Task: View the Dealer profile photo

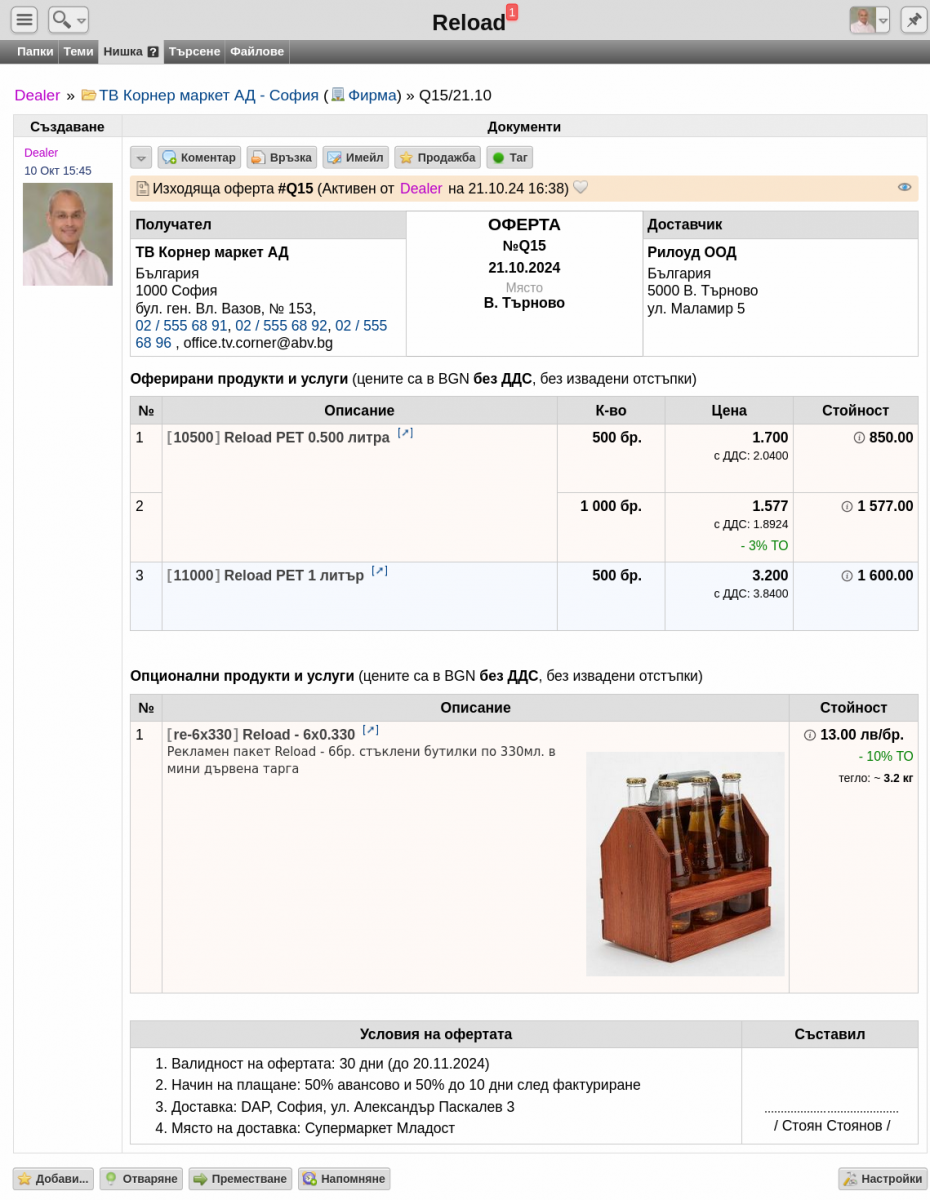Action: (x=68, y=234)
